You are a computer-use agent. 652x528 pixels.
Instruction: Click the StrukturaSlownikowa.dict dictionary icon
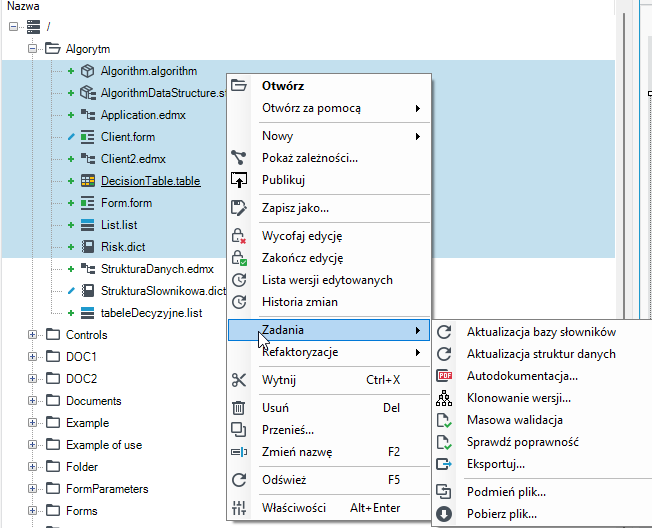[x=88, y=291]
